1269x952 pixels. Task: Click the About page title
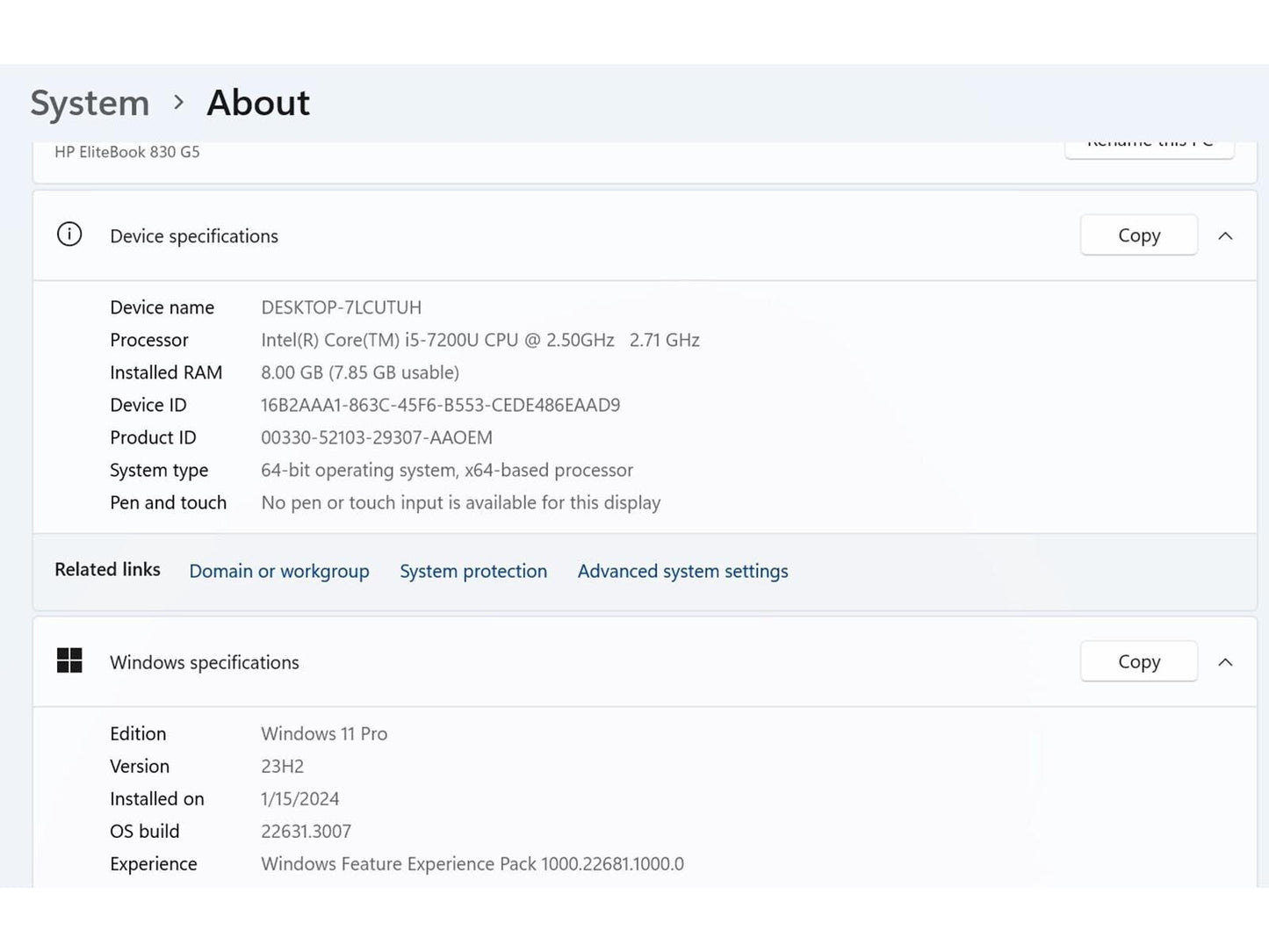(258, 103)
